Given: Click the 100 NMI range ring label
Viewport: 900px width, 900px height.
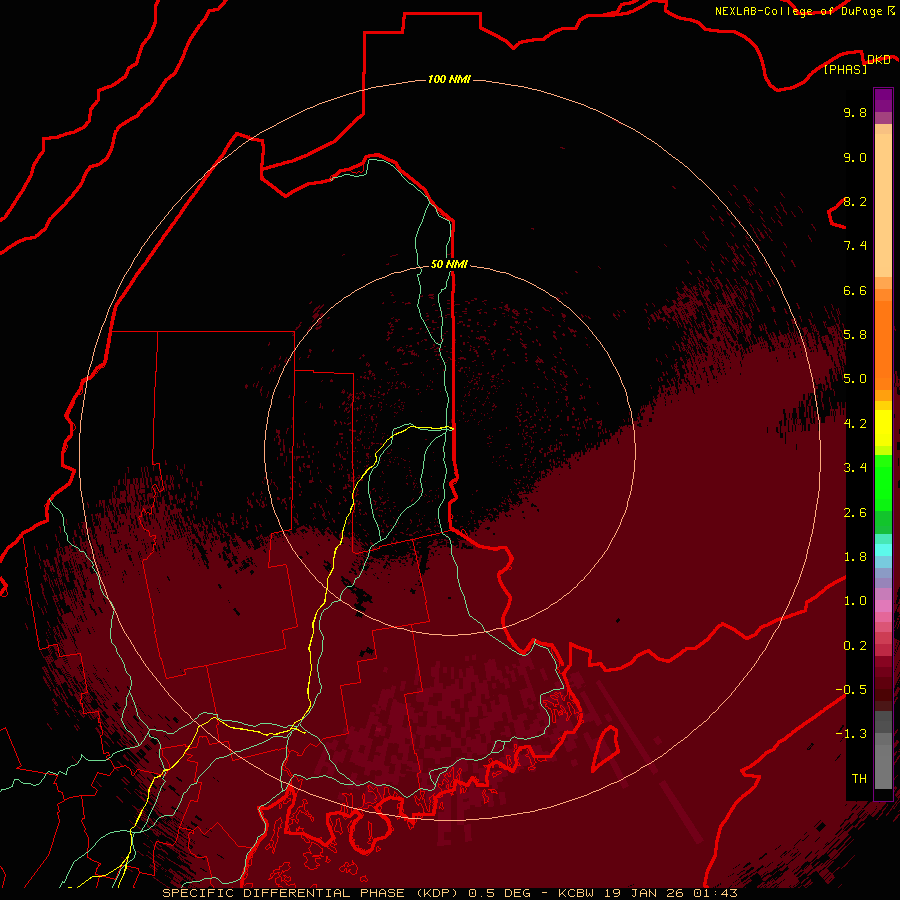Looking at the screenshot, I should pos(449,79).
